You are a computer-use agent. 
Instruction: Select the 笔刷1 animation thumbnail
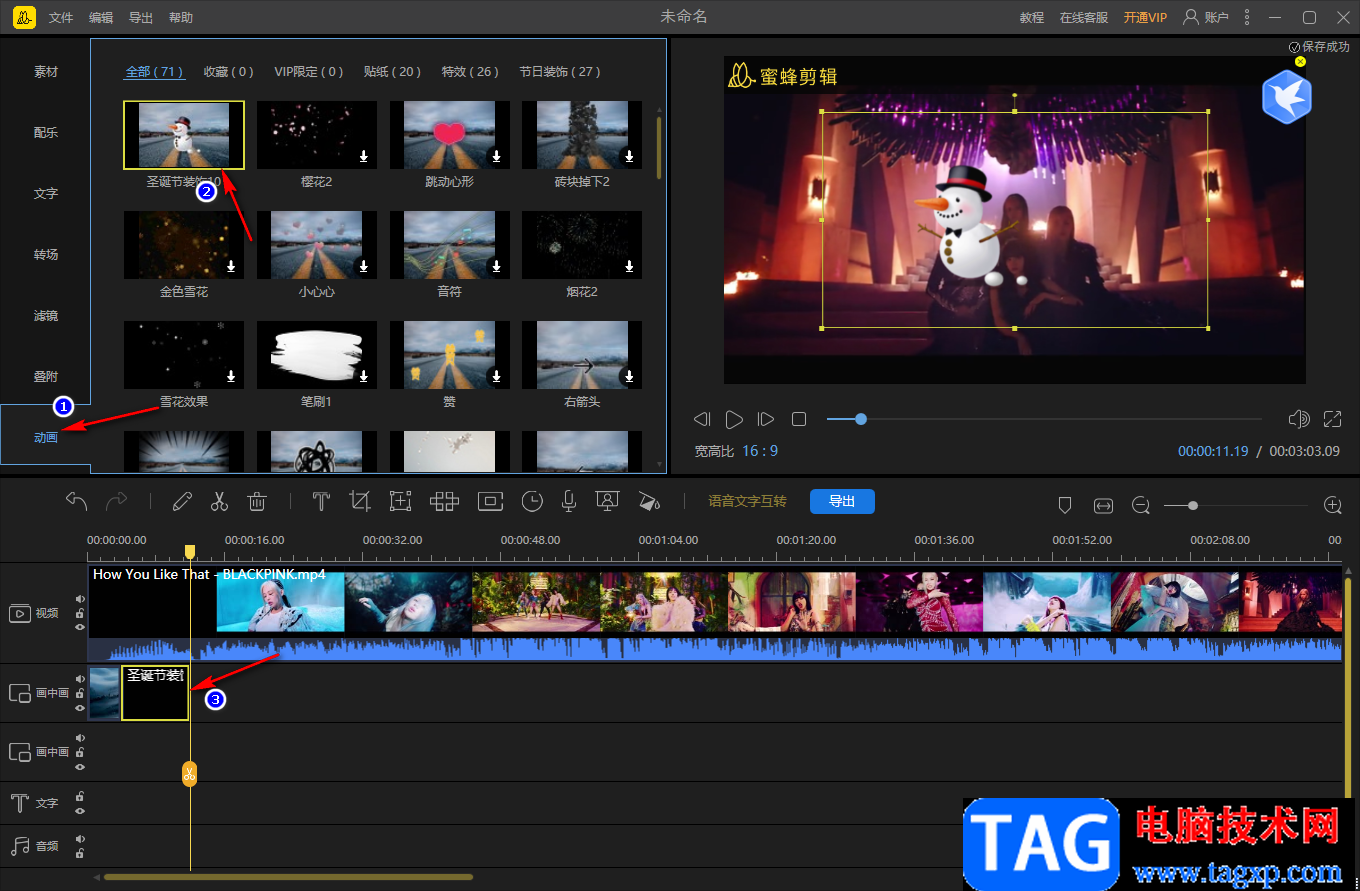[x=317, y=355]
